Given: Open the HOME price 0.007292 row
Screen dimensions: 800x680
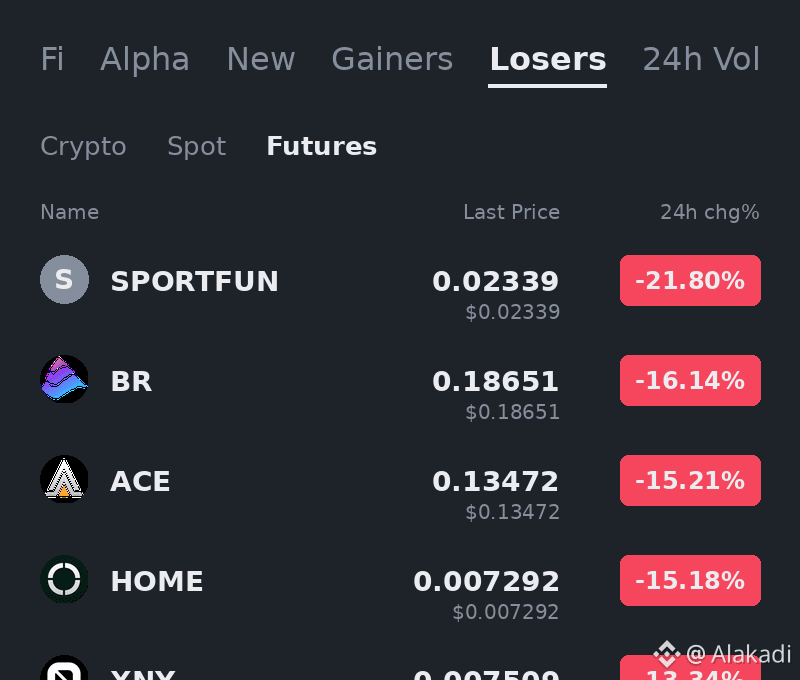Looking at the screenshot, I should (400, 588).
